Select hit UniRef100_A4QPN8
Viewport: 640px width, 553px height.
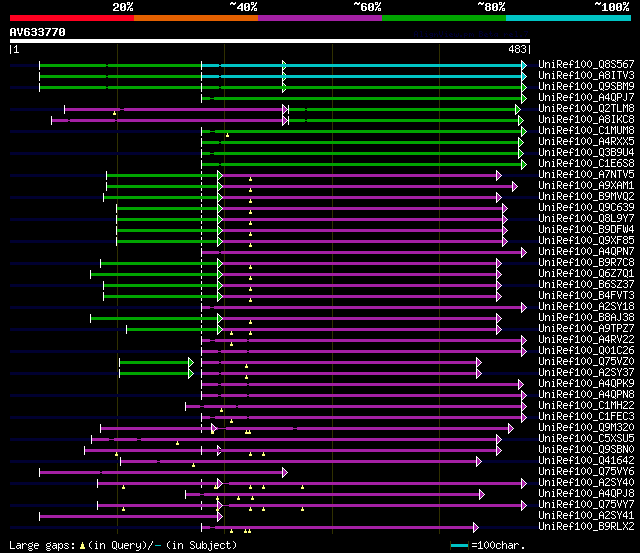pos(586,395)
